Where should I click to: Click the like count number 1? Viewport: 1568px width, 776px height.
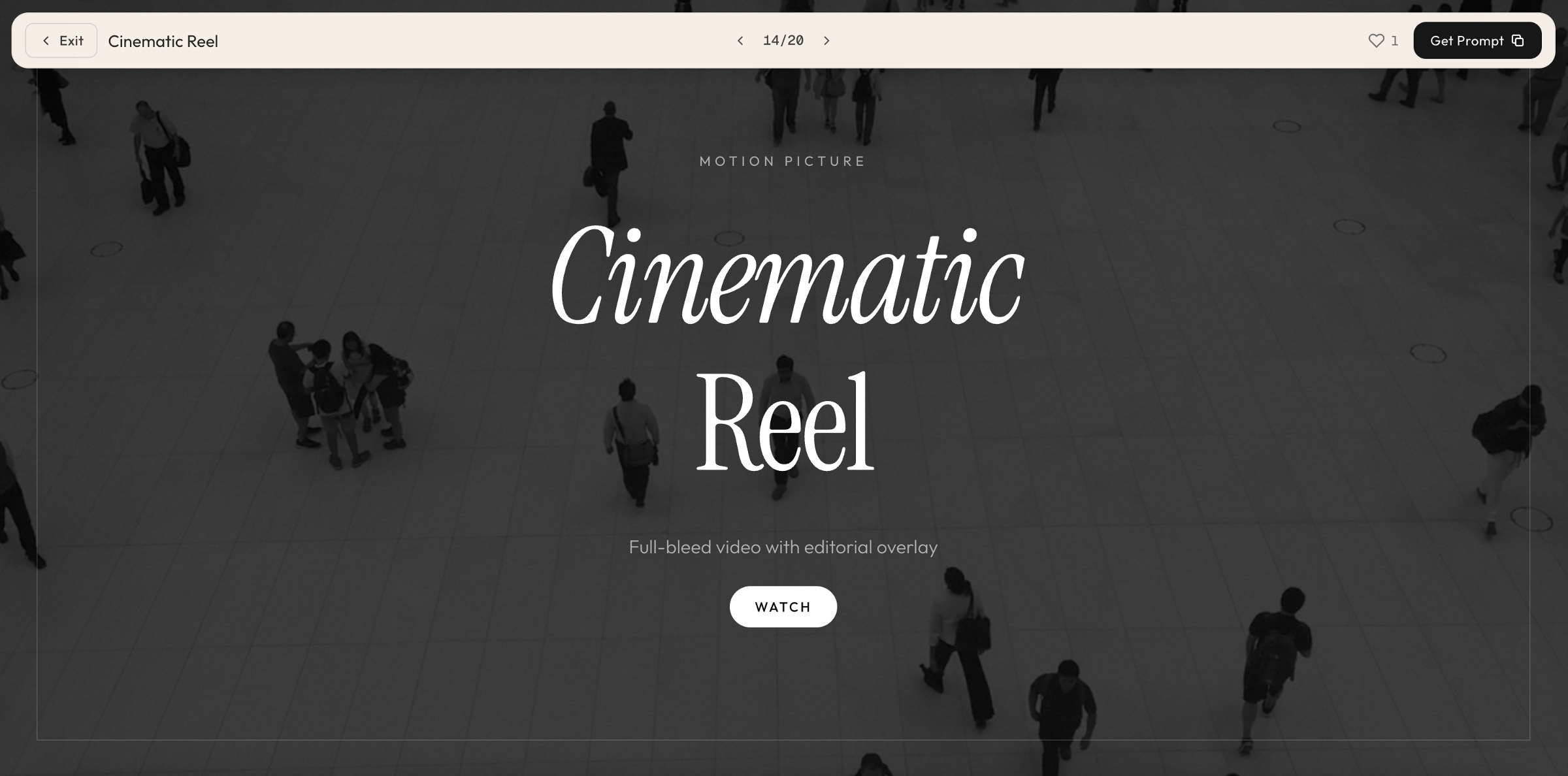[1394, 40]
